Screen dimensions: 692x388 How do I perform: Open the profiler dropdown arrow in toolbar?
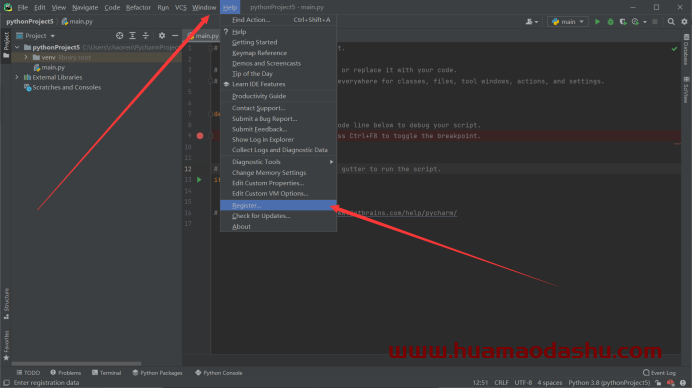(645, 22)
